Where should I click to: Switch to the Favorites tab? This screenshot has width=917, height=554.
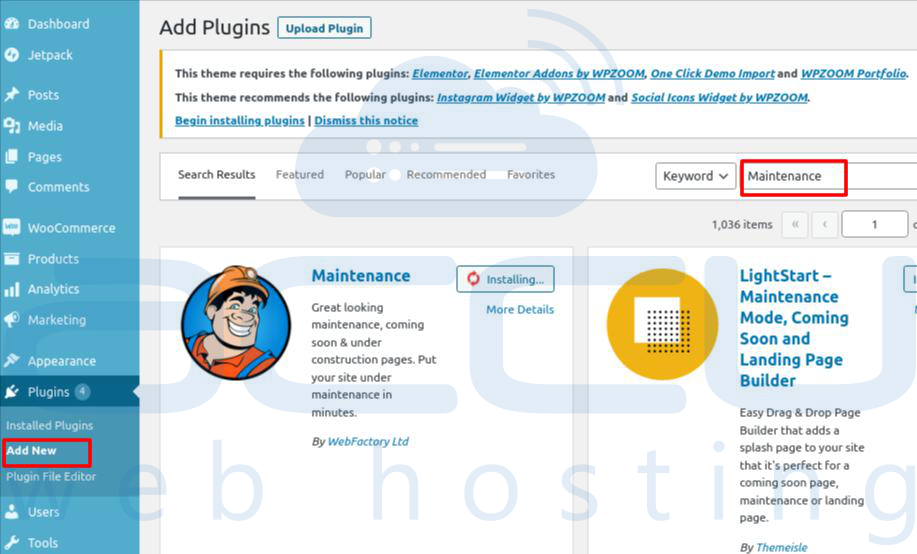531,174
